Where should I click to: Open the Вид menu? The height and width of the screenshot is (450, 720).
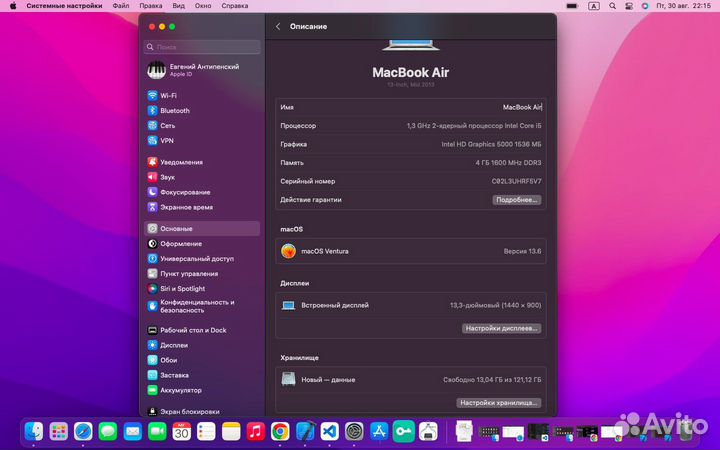click(179, 6)
